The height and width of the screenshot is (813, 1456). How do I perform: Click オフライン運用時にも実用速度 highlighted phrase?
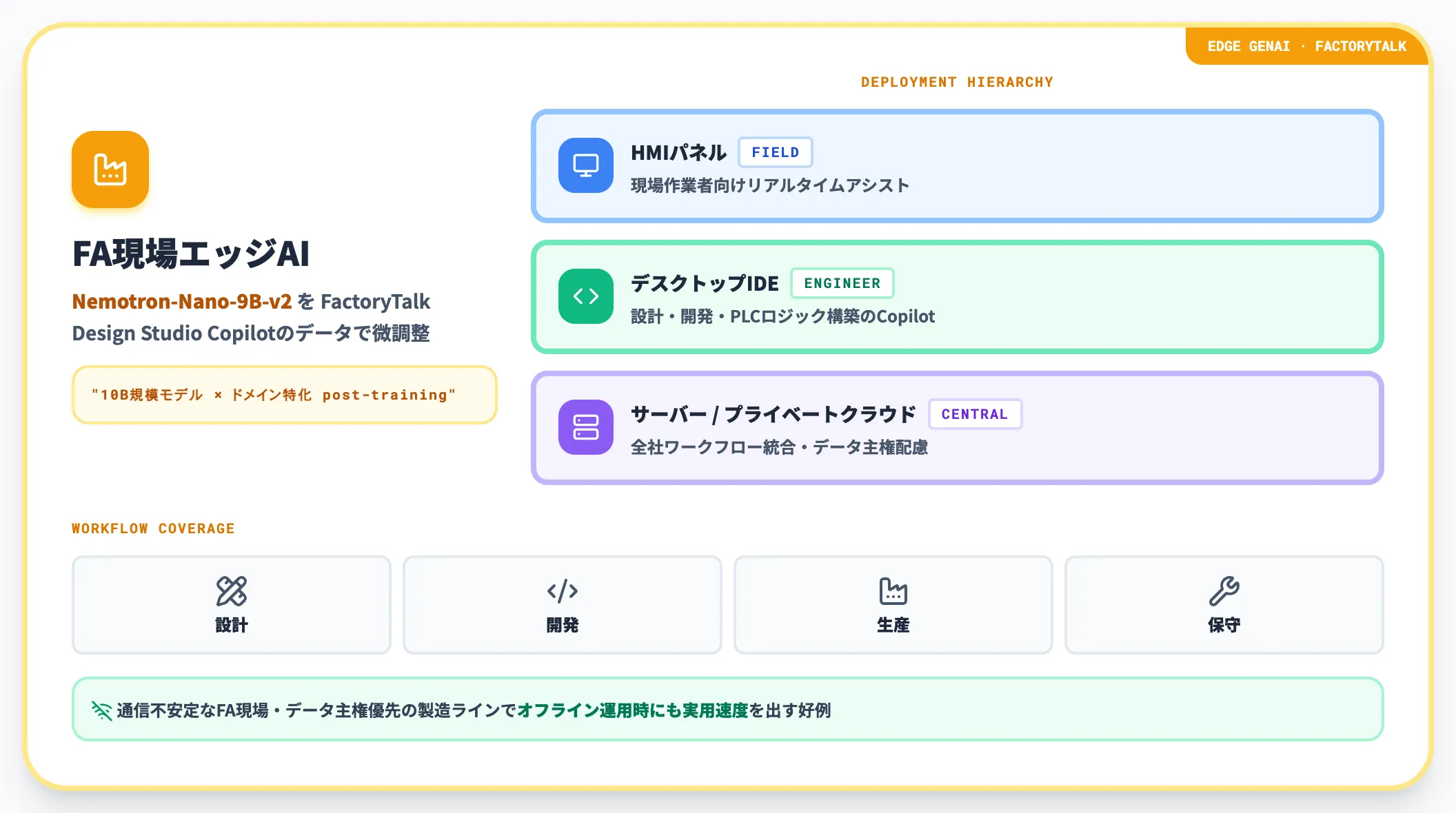click(632, 710)
